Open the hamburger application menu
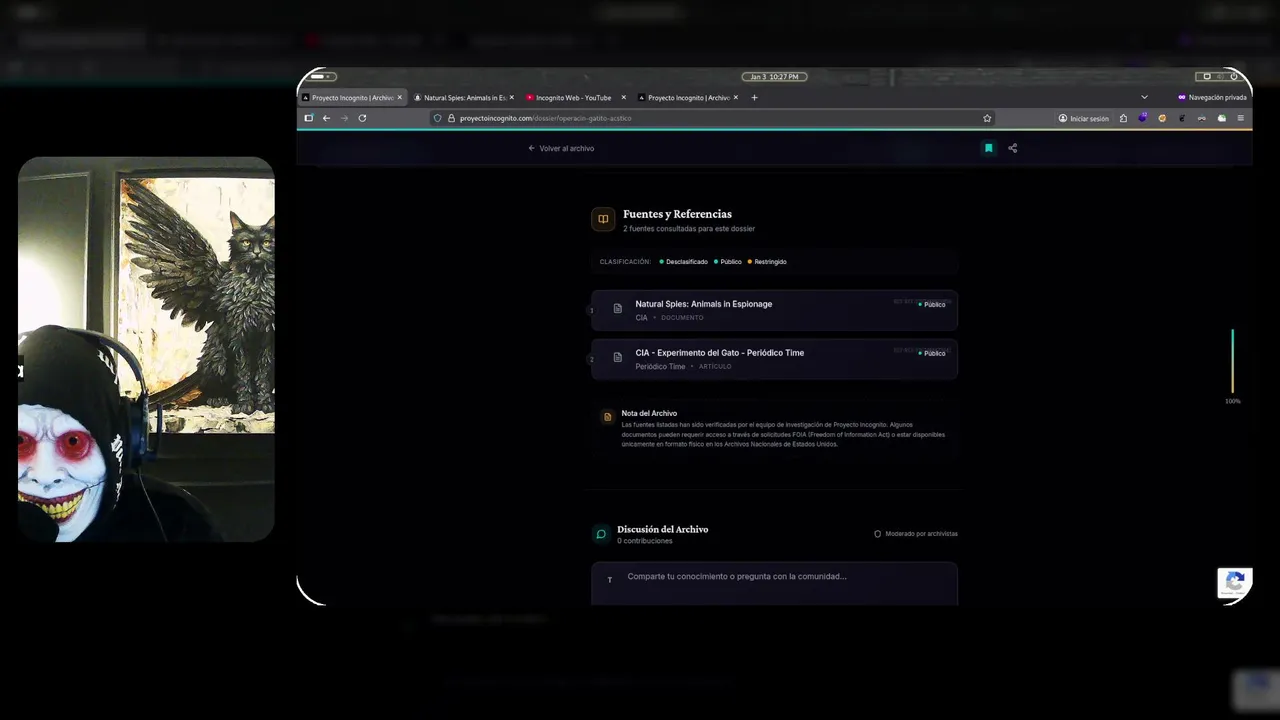Image resolution: width=1280 pixels, height=720 pixels. point(1241,118)
